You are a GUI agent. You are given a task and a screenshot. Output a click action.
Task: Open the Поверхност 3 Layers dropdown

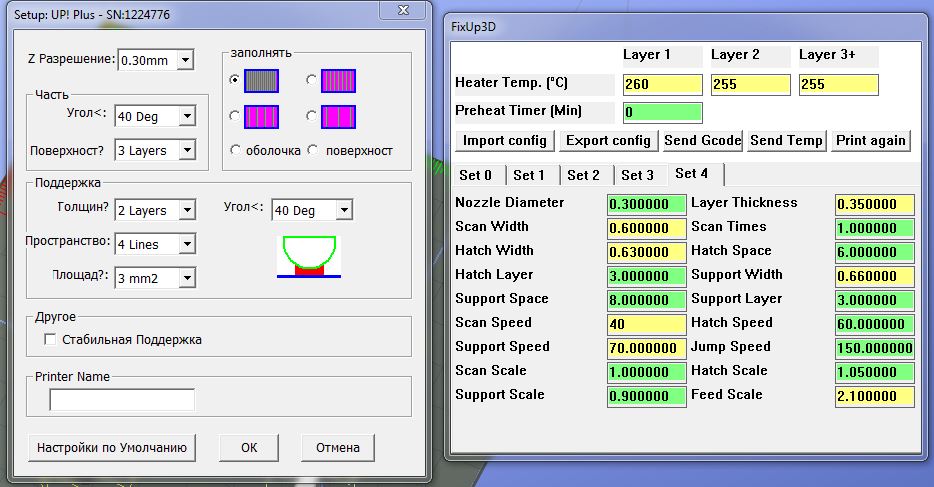click(187, 150)
